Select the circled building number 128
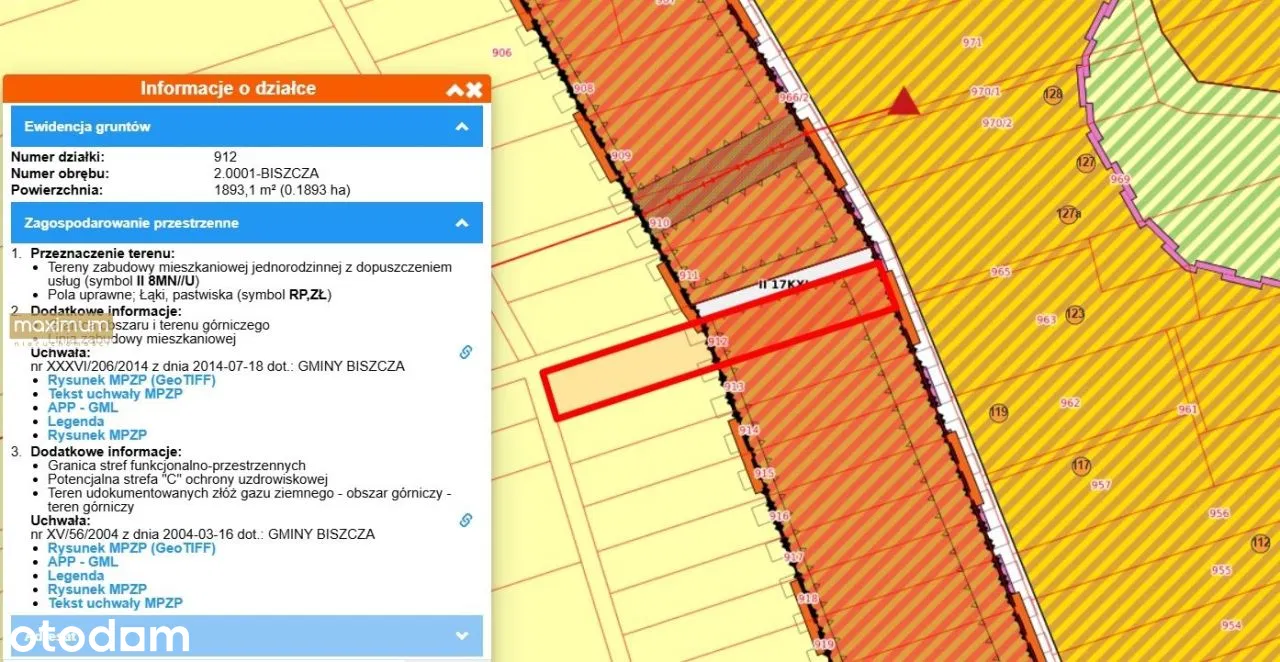 tap(1052, 95)
